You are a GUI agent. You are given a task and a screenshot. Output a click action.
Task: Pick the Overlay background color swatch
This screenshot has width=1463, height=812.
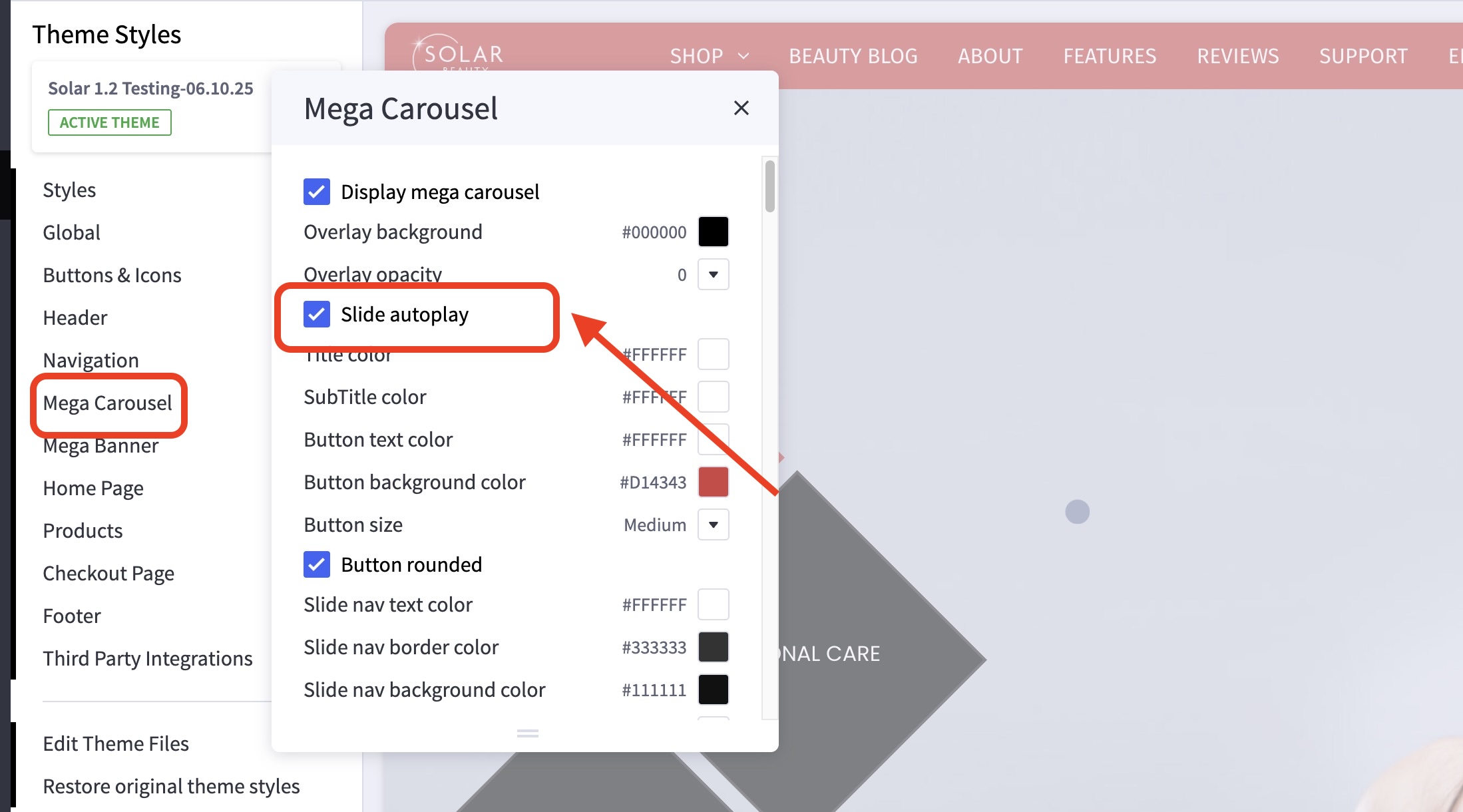713,232
